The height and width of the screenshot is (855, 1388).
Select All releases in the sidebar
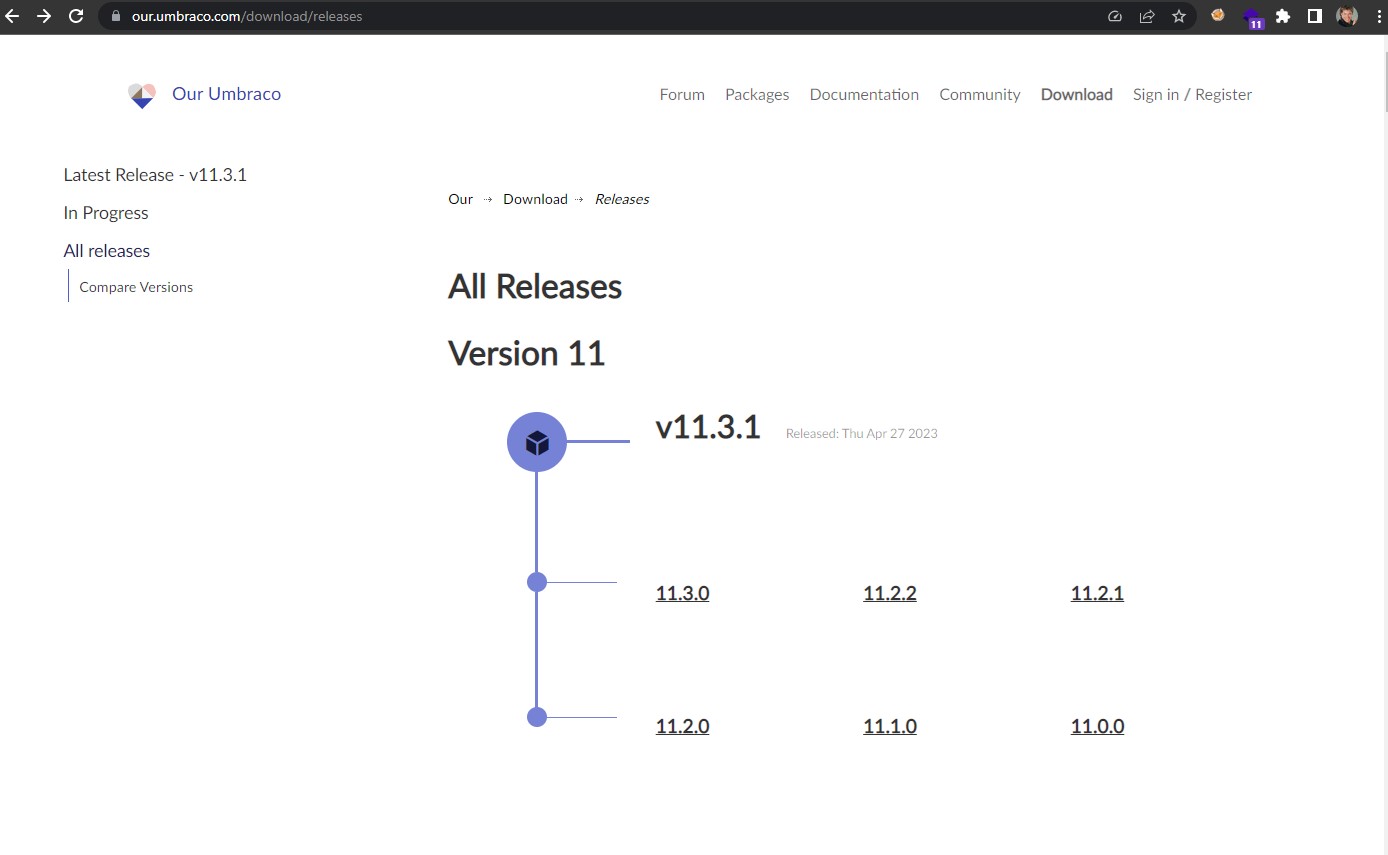tap(107, 251)
